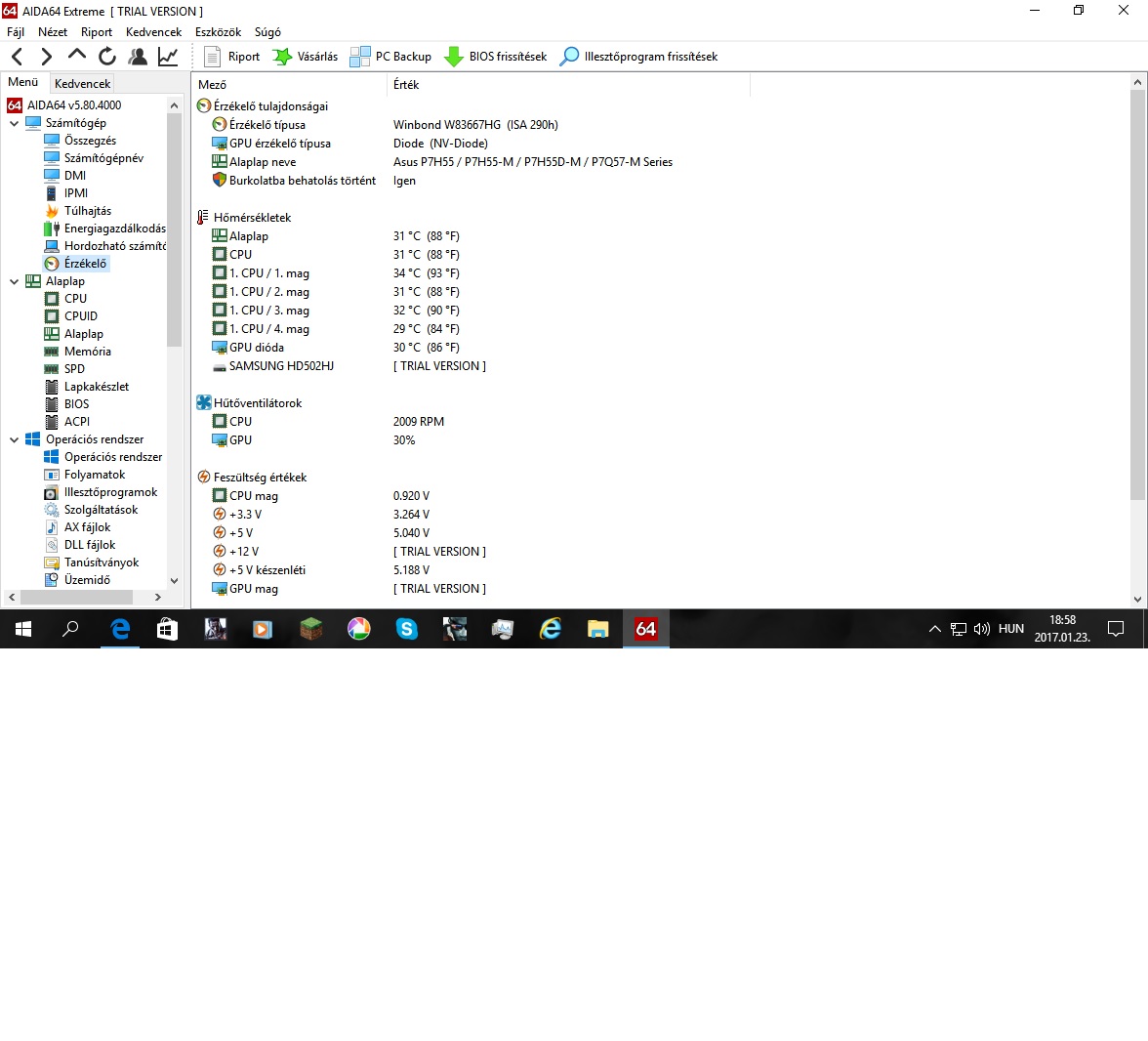This screenshot has height=1041, width=1148.
Task: Switch to the Kedvencek sidebar tab
Action: point(82,84)
